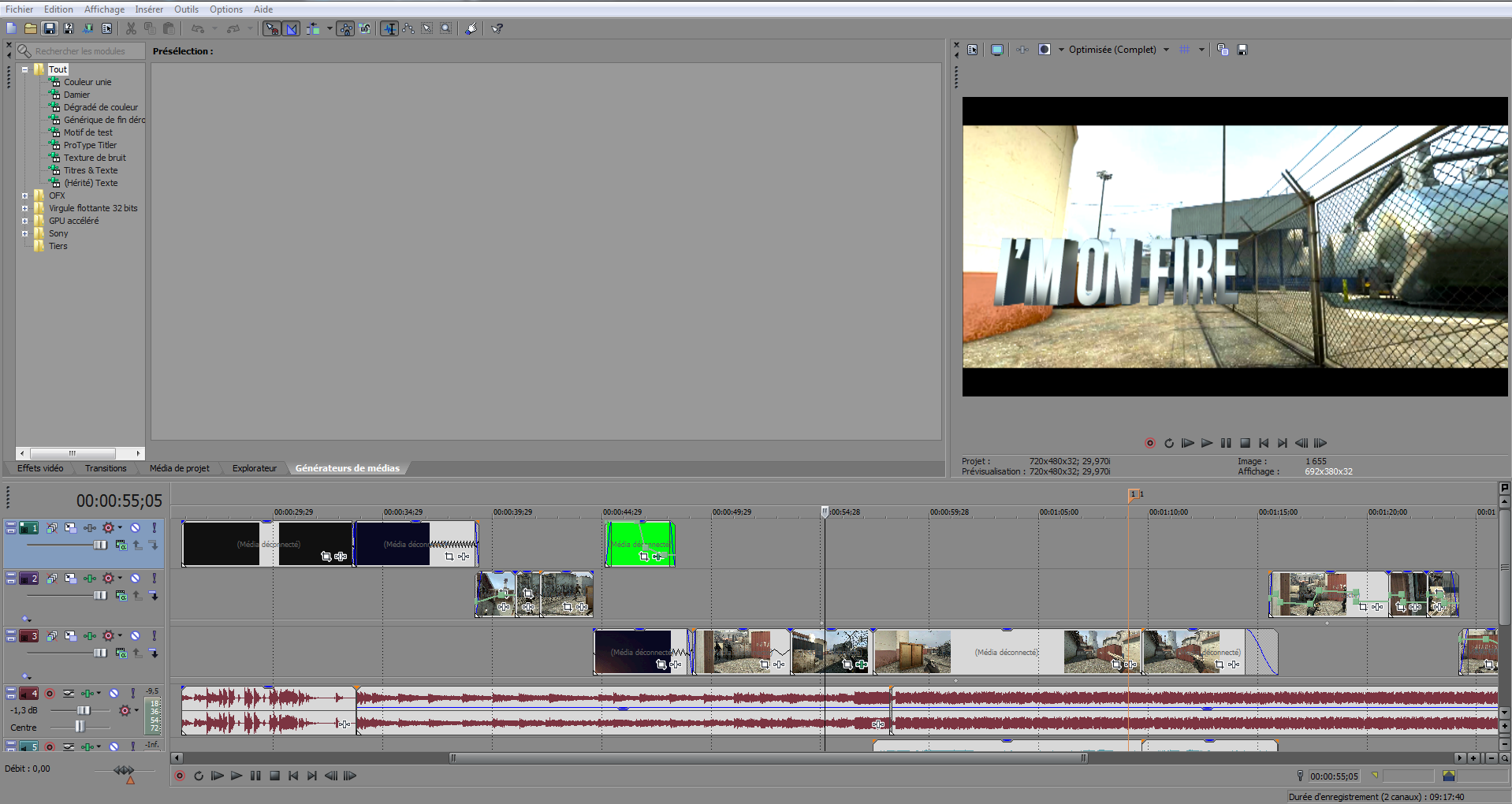Click the volume slider handle on audio track 4
The height and width of the screenshot is (804, 1512).
pos(83,710)
